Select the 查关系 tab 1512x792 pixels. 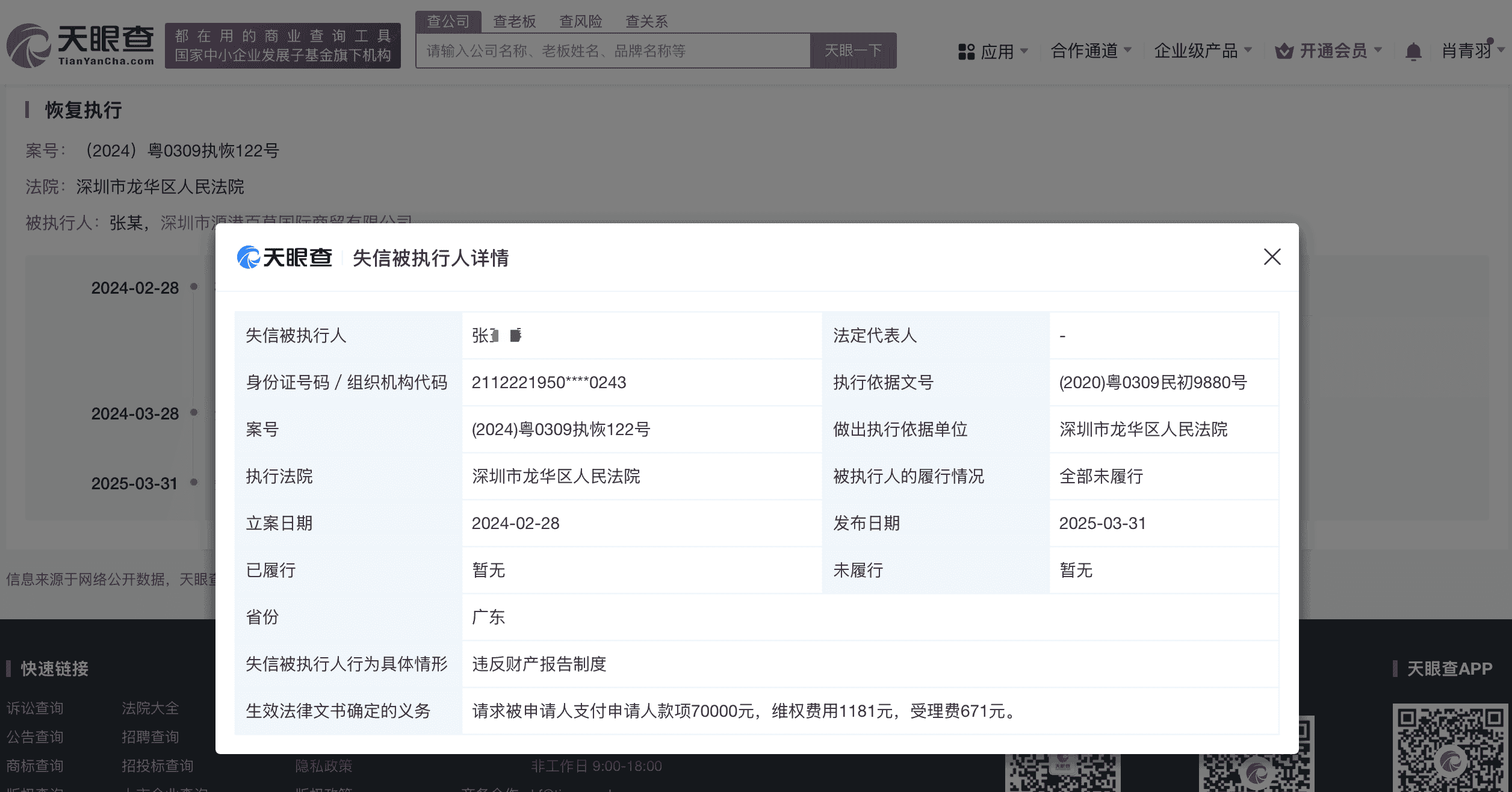coord(646,21)
